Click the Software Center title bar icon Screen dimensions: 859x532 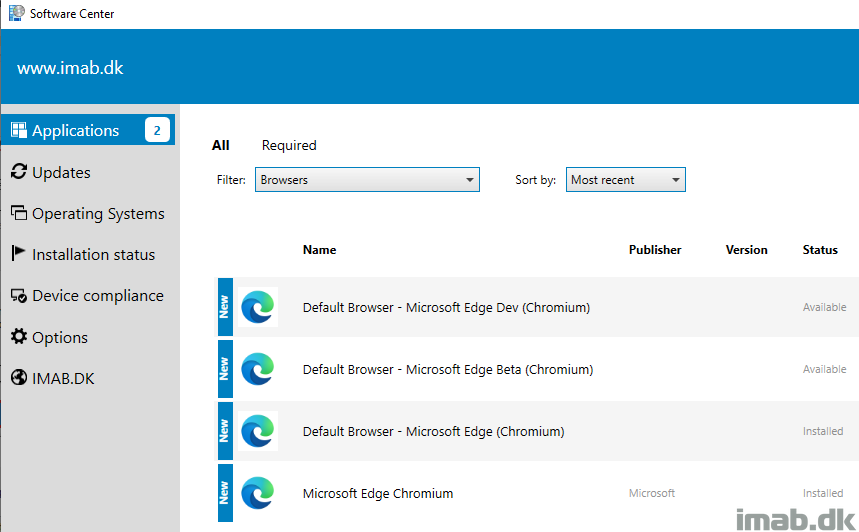tap(16, 13)
